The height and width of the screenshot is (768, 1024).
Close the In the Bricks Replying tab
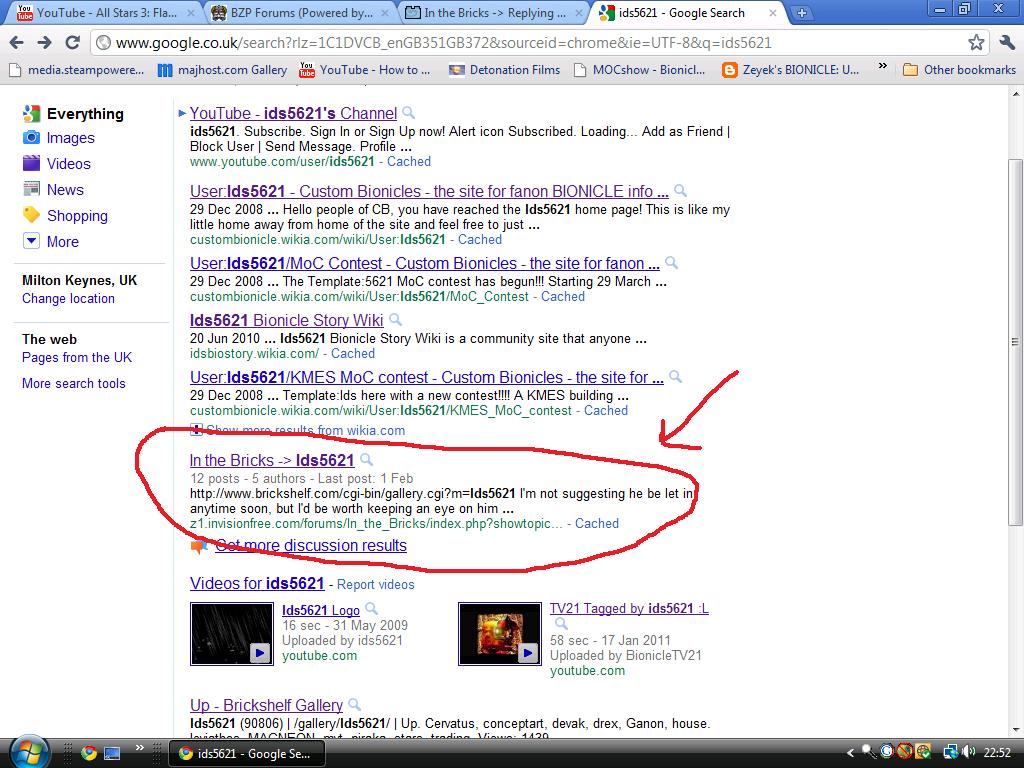(579, 13)
